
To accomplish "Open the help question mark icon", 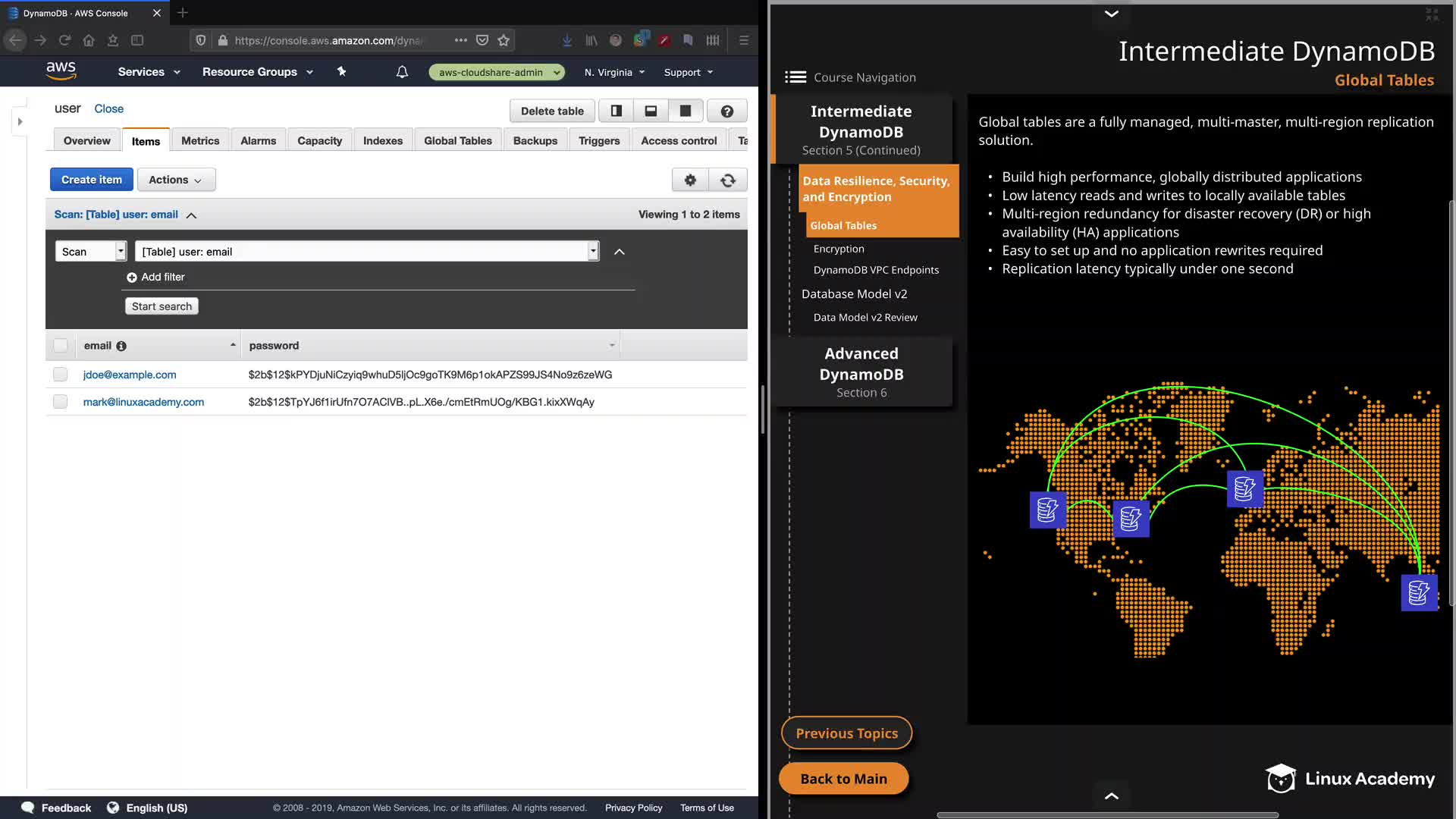I will [x=726, y=111].
